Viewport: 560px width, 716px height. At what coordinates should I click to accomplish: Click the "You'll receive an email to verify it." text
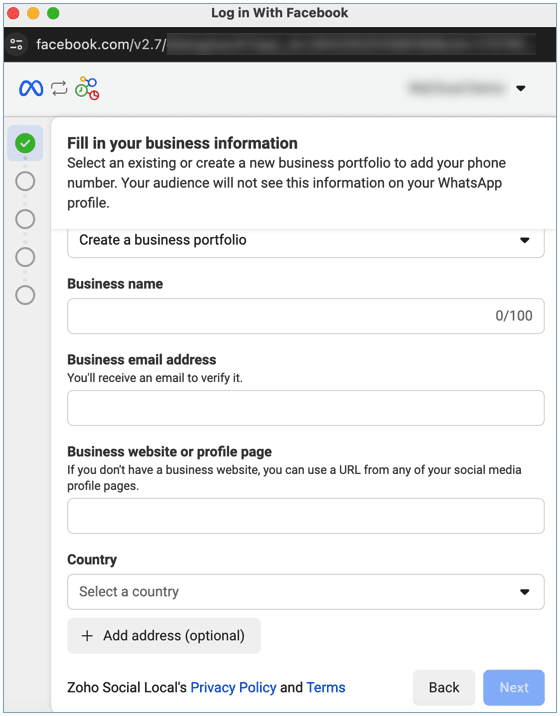155,378
